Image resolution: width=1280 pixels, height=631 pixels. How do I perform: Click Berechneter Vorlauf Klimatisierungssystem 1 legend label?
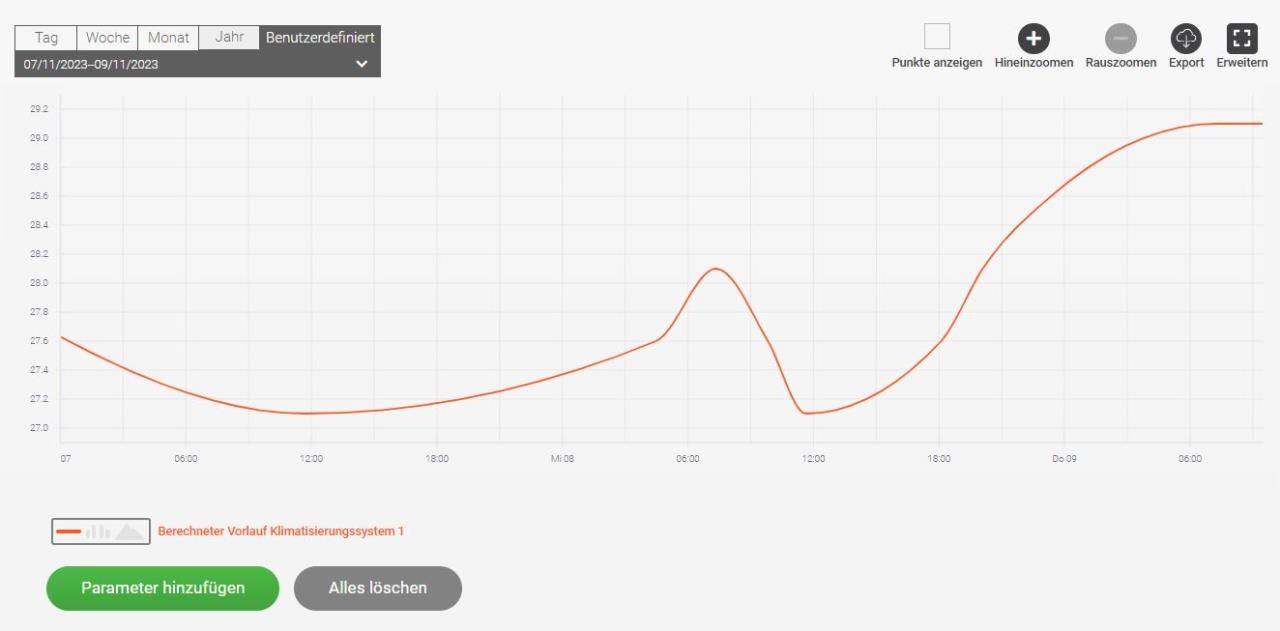coord(281,531)
